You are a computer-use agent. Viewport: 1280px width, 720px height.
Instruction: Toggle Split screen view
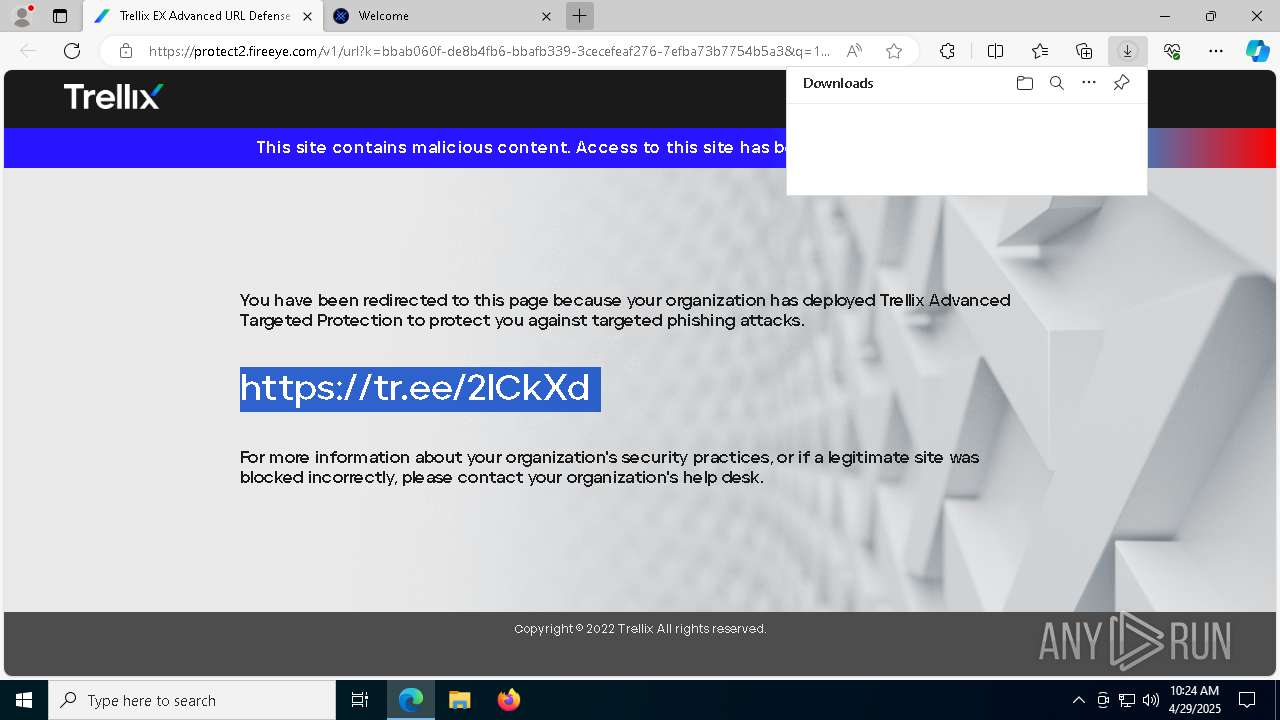click(x=995, y=51)
